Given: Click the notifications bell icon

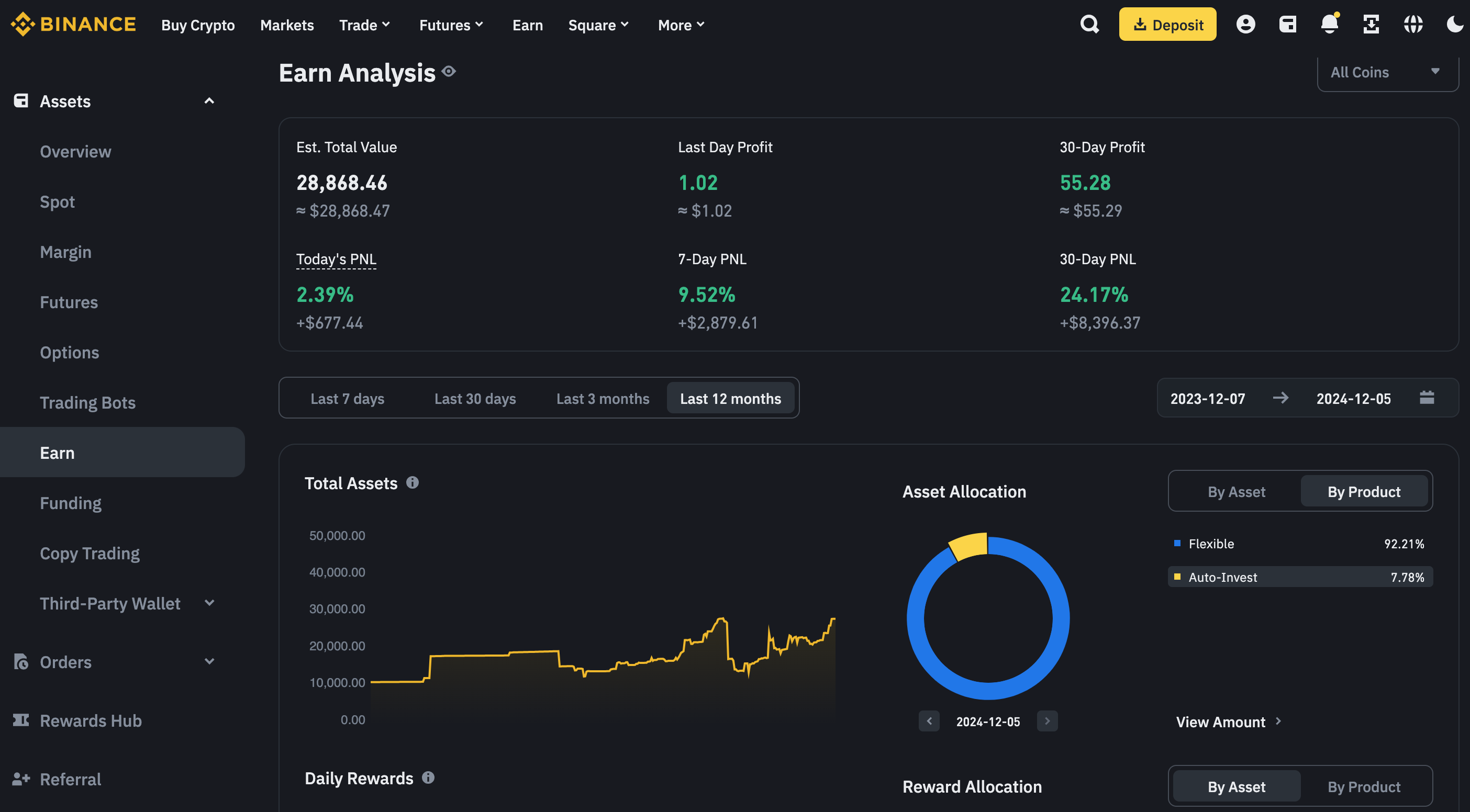Looking at the screenshot, I should coord(1329,25).
